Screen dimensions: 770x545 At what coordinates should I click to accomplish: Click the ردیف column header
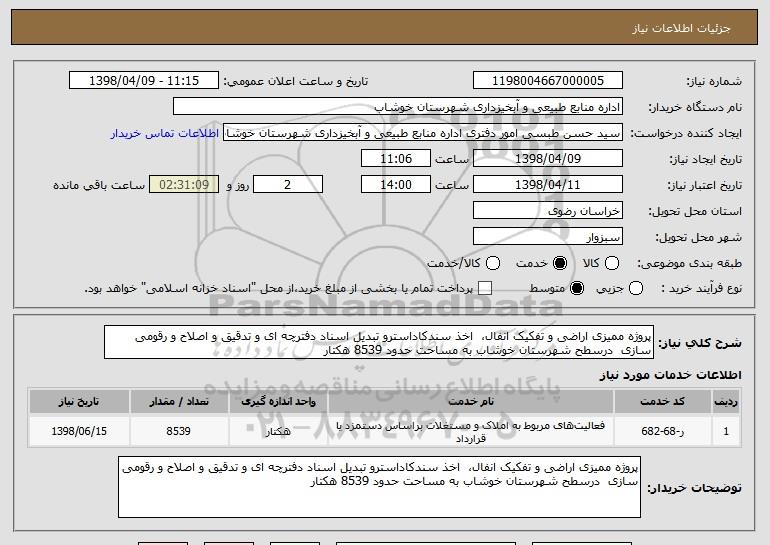point(726,402)
